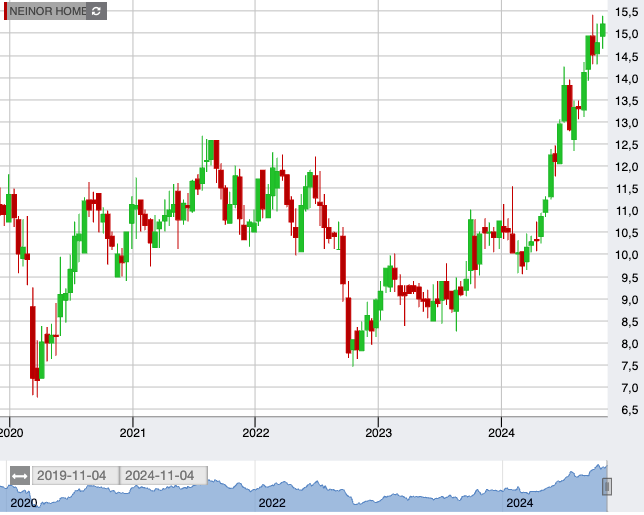The width and height of the screenshot is (644, 515).
Task: Click the 2021 x-axis label
Action: click(x=132, y=433)
